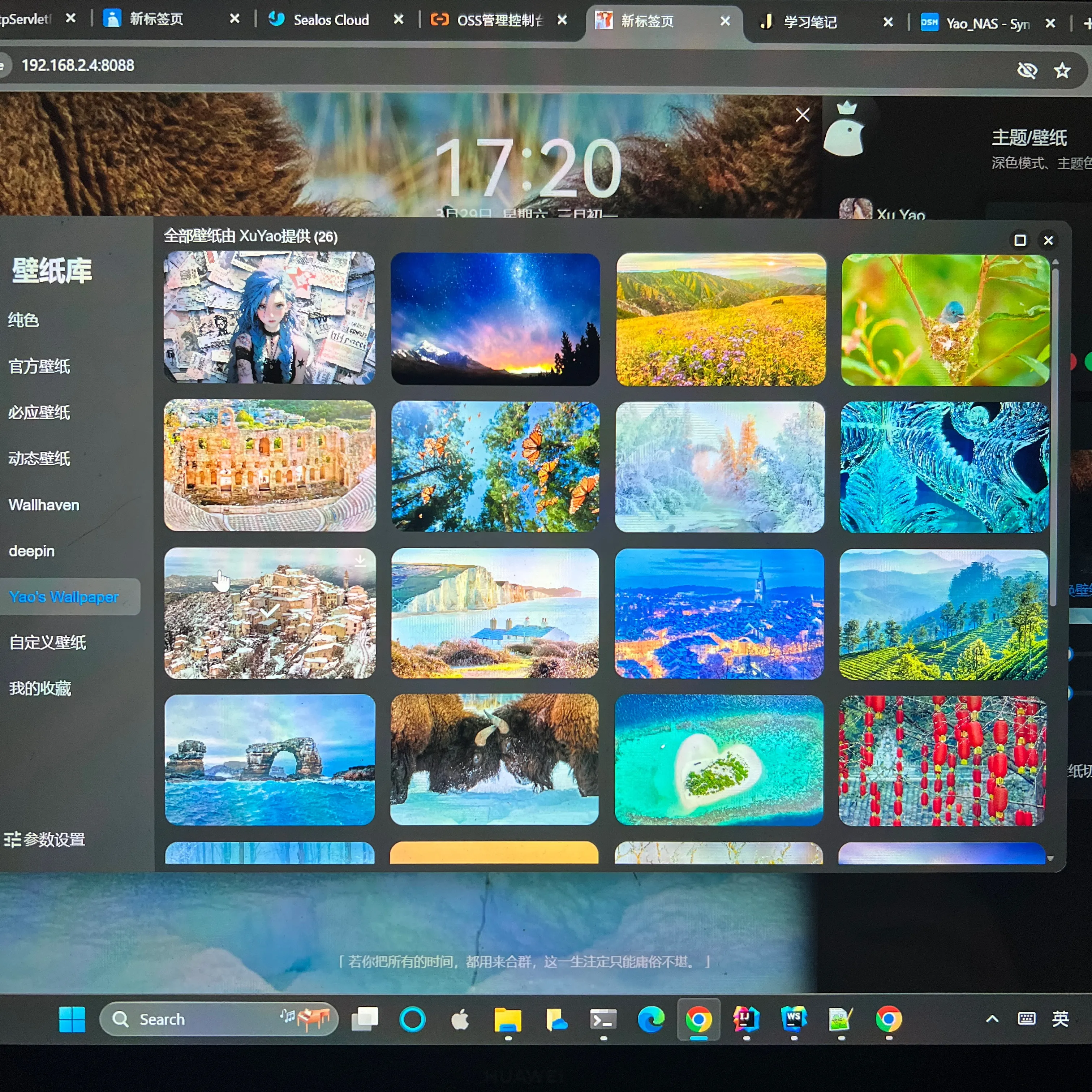Click the download icon on snowy village wallpaper
1092x1092 pixels.
pyautogui.click(x=360, y=561)
